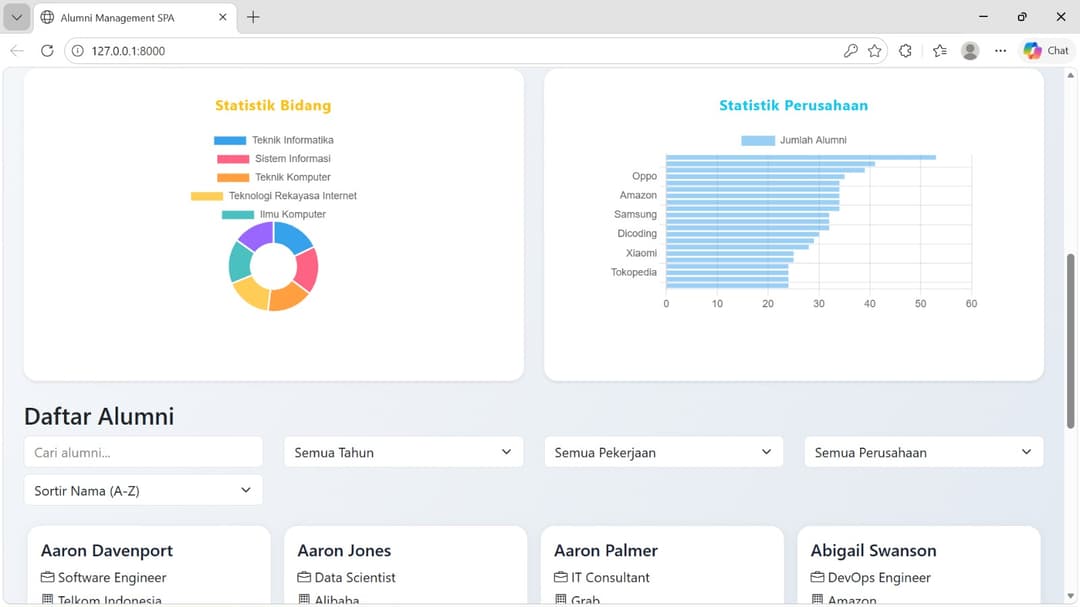The image size is (1080, 607).
Task: Open the Semua Tahun dropdown
Action: tap(404, 453)
